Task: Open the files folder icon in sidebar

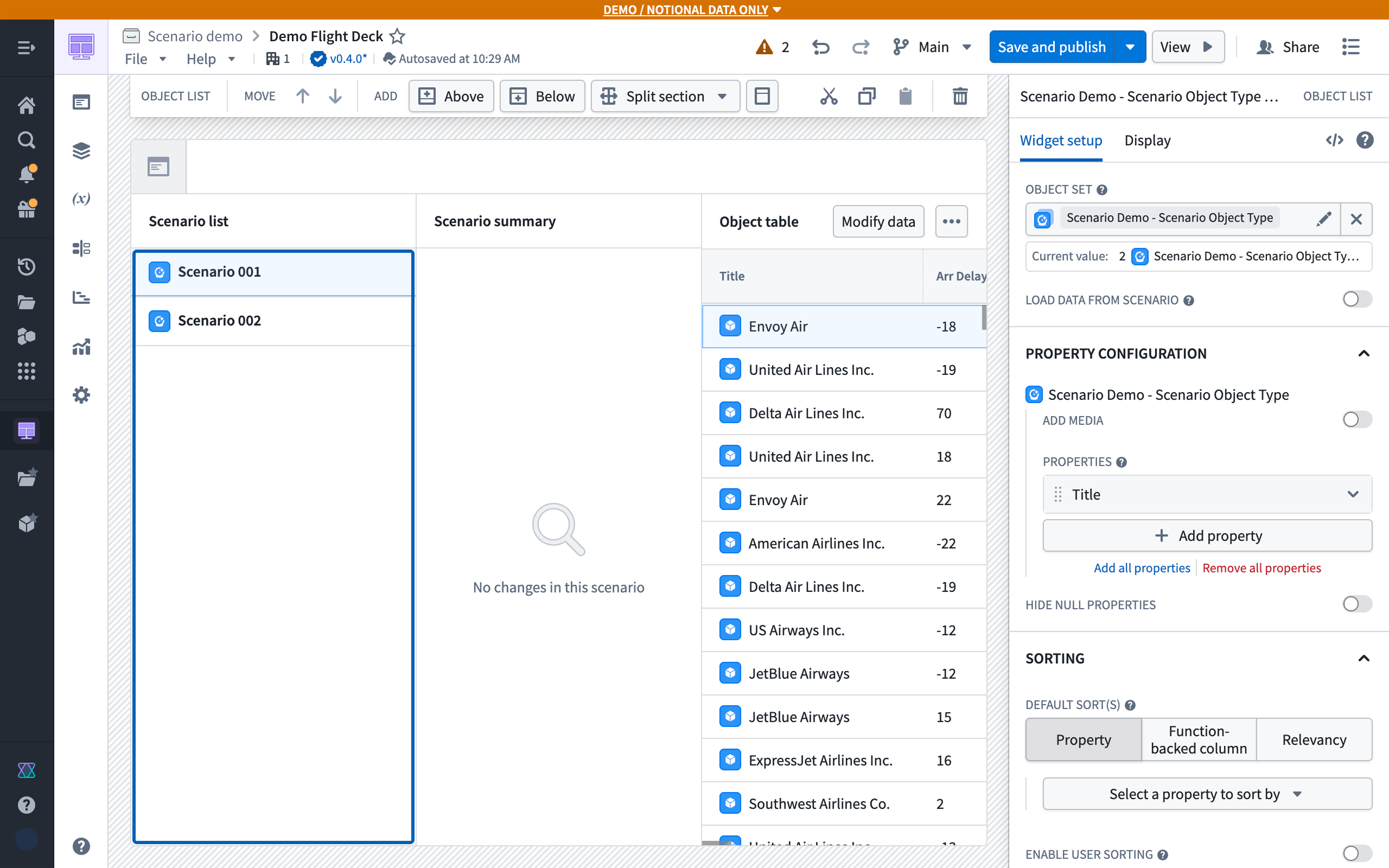Action: click(x=27, y=302)
